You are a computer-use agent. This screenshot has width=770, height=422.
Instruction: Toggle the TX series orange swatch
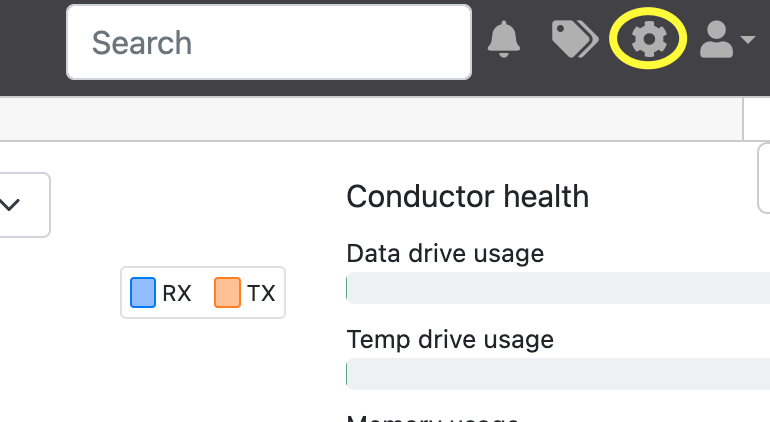(x=227, y=292)
